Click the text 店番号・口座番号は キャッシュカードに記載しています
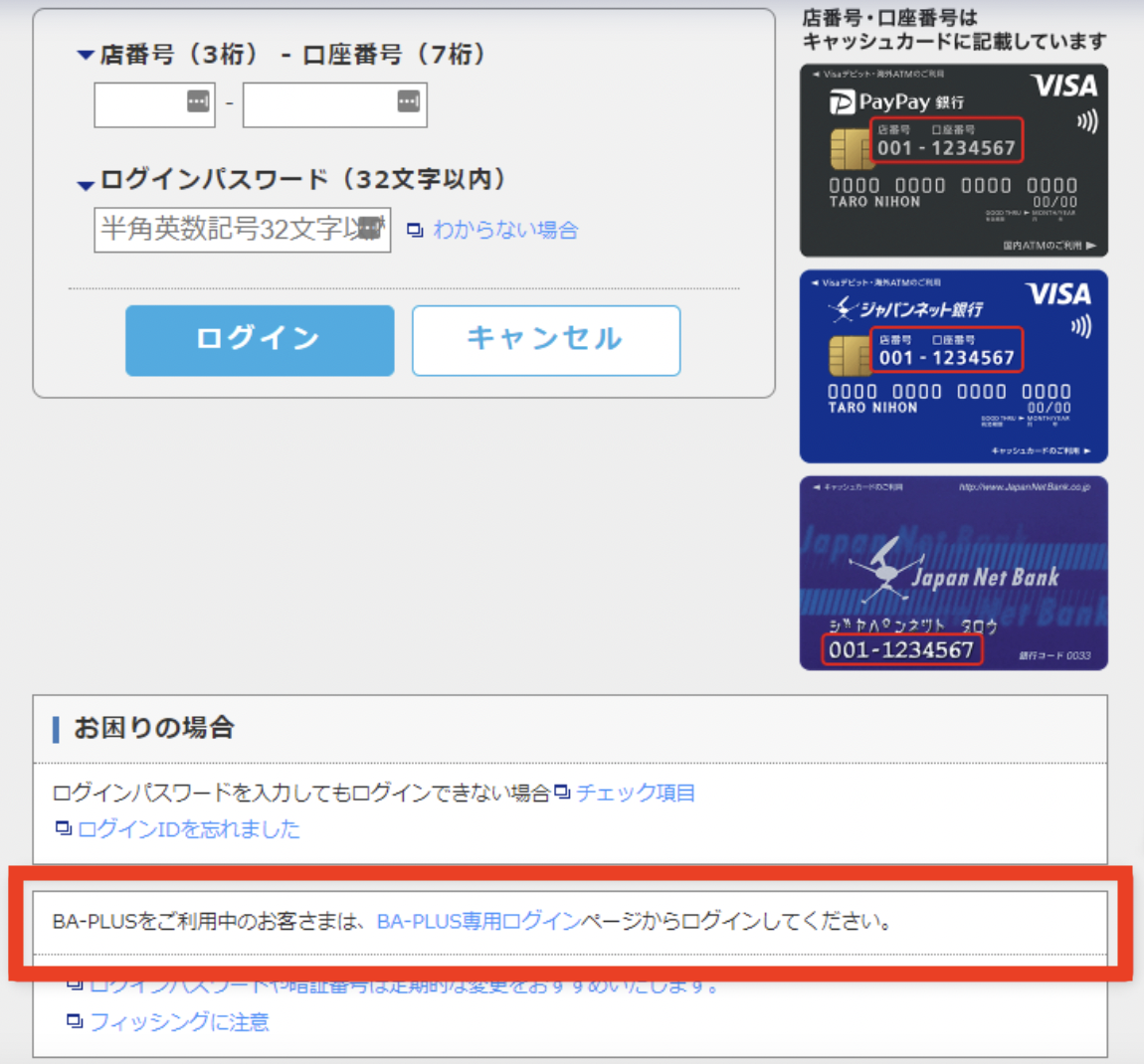This screenshot has width=1144, height=1064. [x=954, y=30]
